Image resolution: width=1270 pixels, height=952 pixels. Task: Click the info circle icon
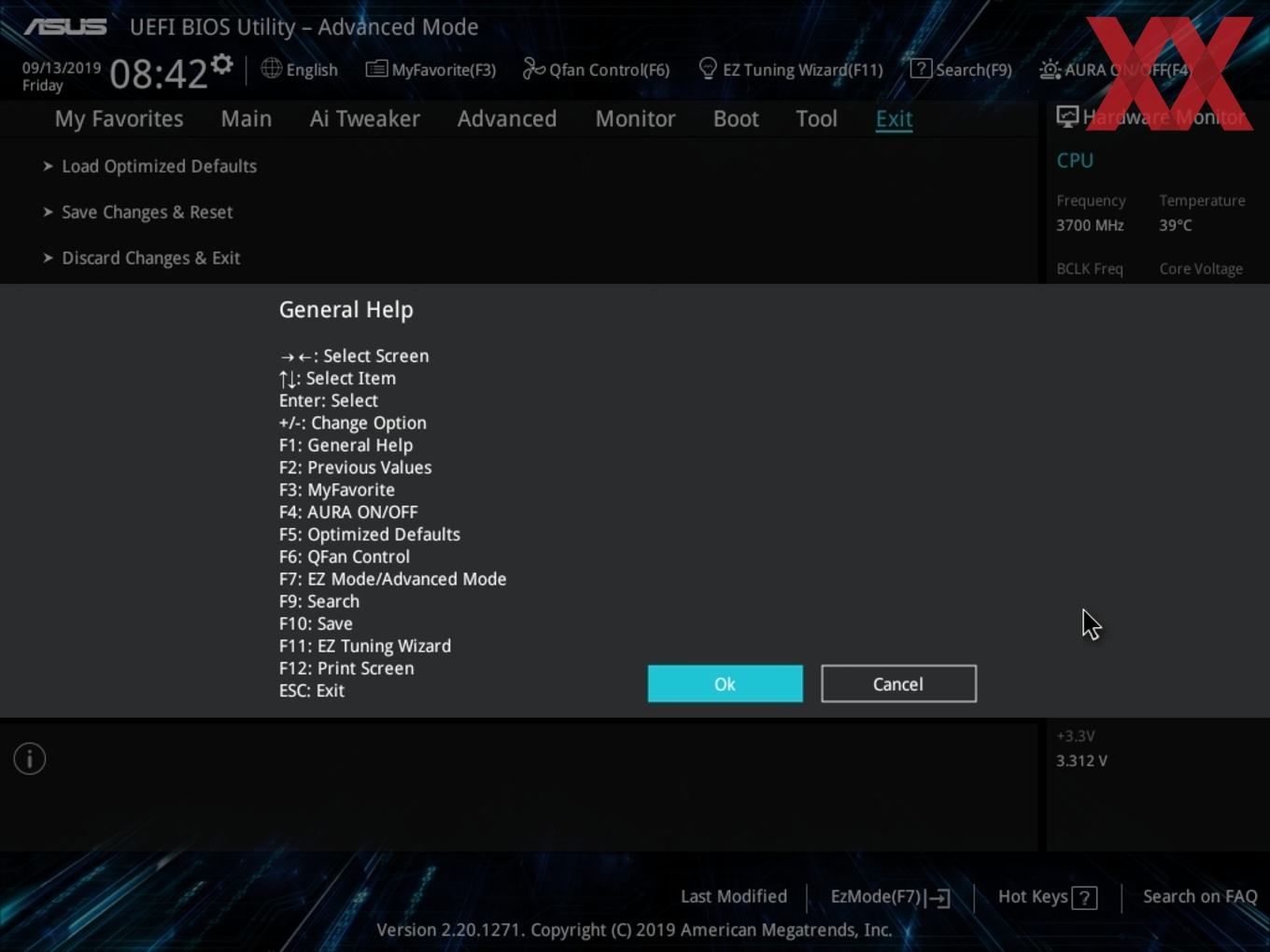pos(30,759)
